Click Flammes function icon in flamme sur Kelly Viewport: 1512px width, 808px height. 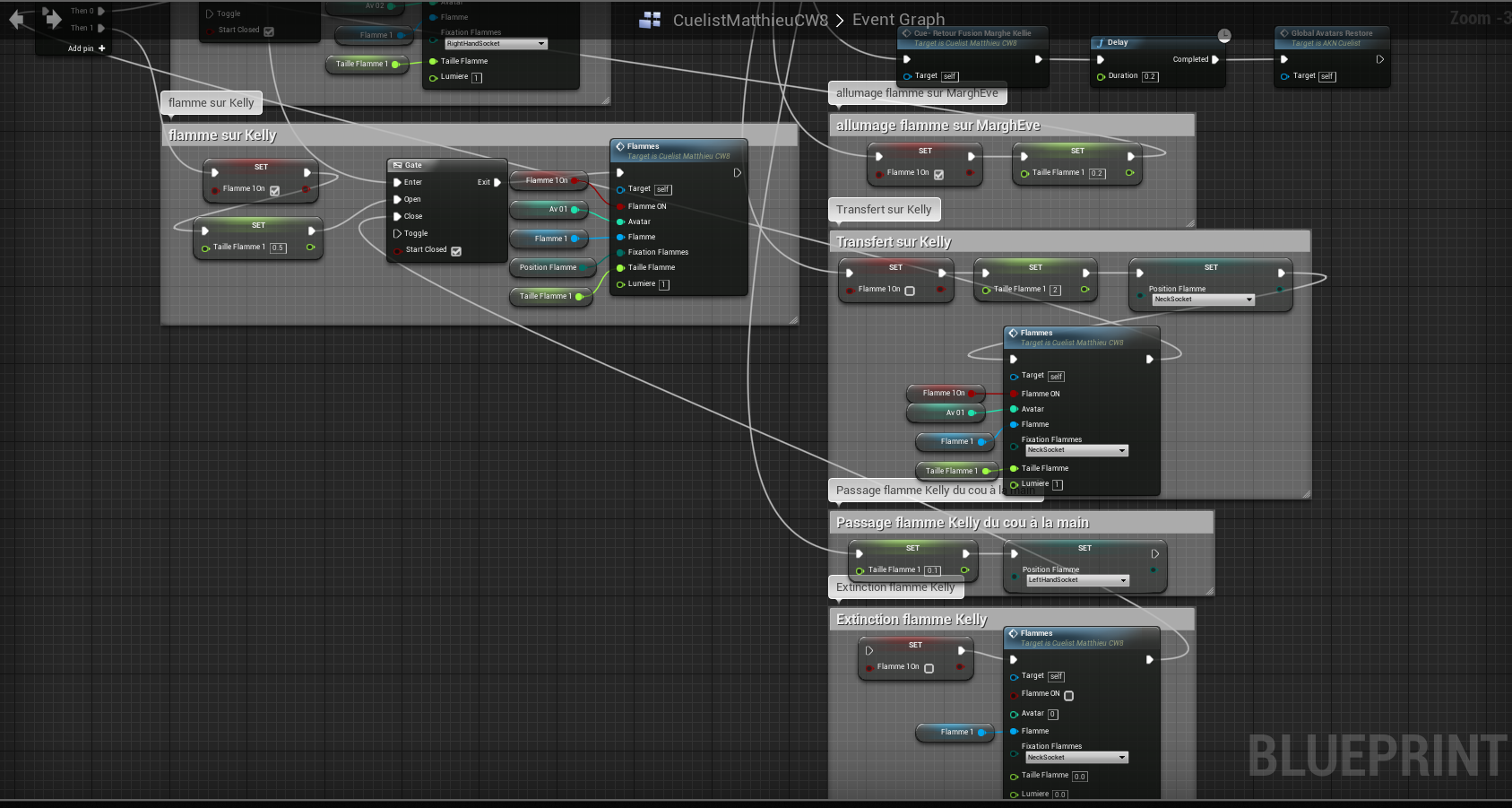[620, 146]
